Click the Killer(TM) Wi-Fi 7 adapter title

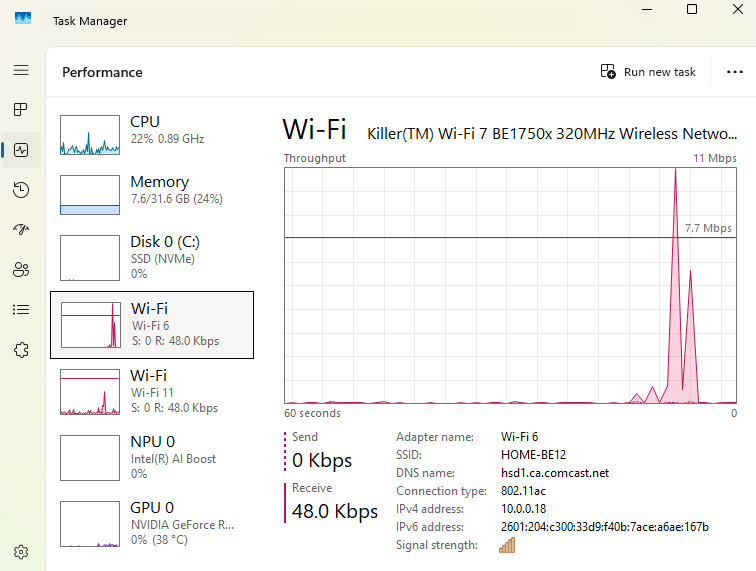[552, 134]
